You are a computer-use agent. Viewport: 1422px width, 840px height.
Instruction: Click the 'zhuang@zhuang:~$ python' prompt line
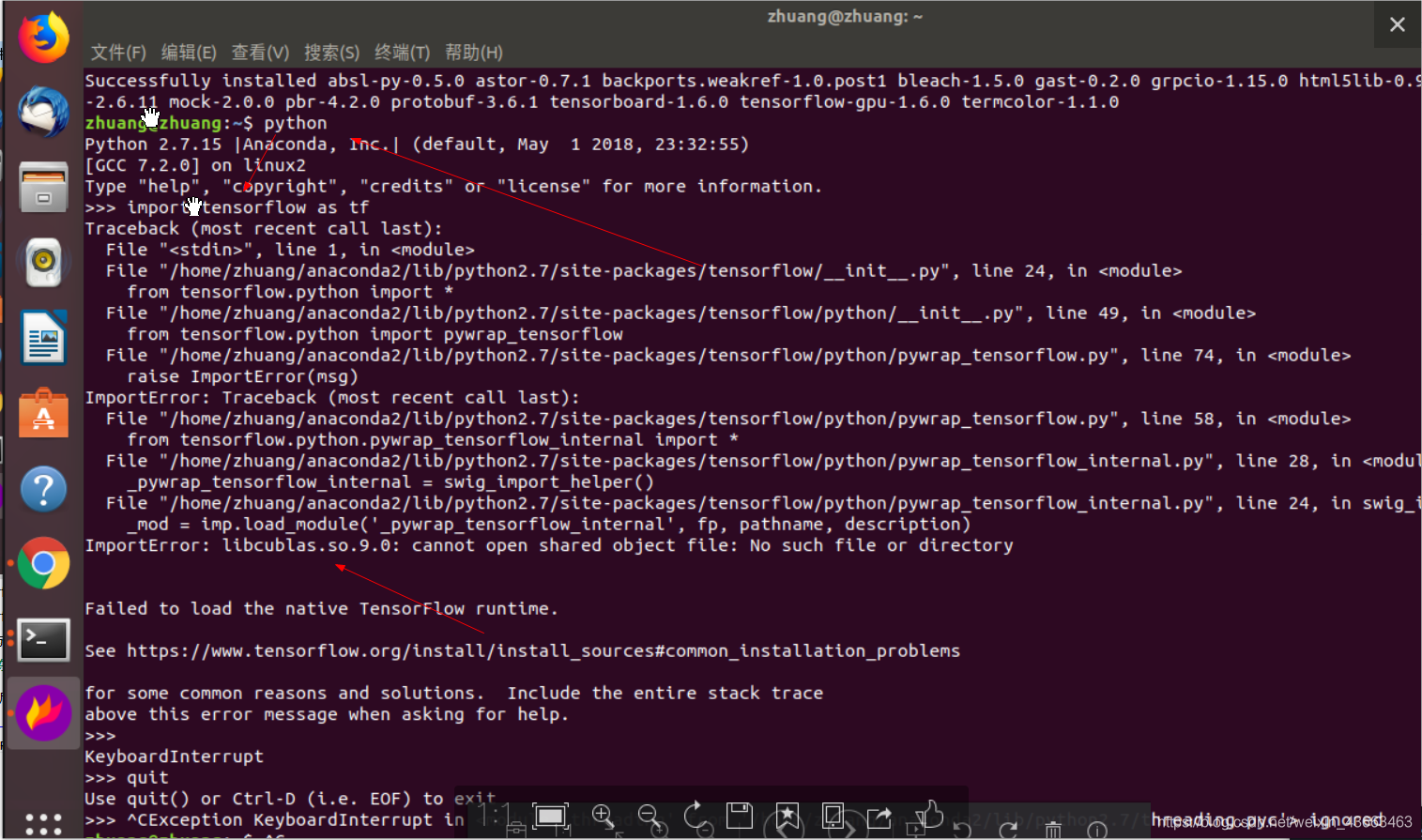point(206,123)
